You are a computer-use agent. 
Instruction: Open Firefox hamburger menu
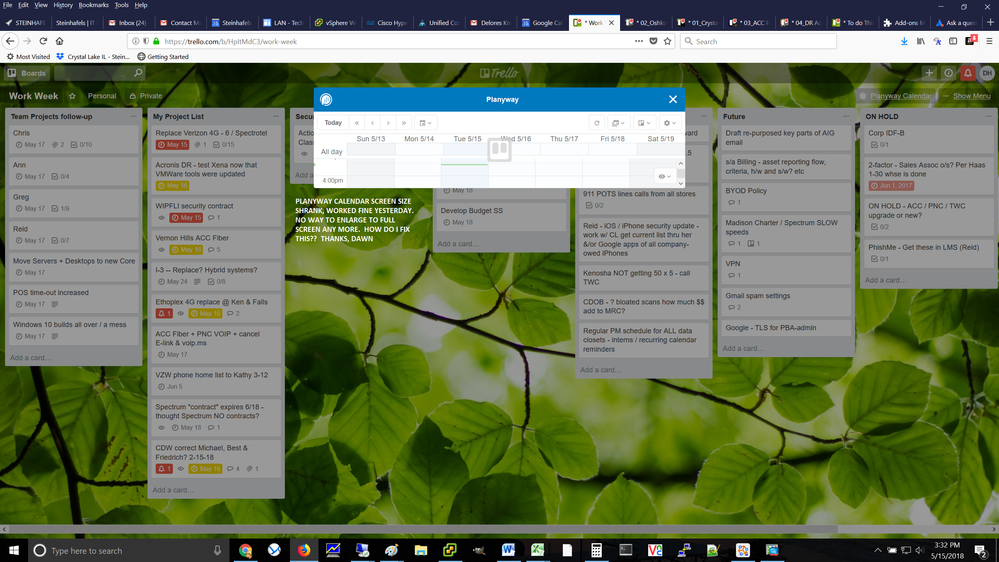pos(989,41)
